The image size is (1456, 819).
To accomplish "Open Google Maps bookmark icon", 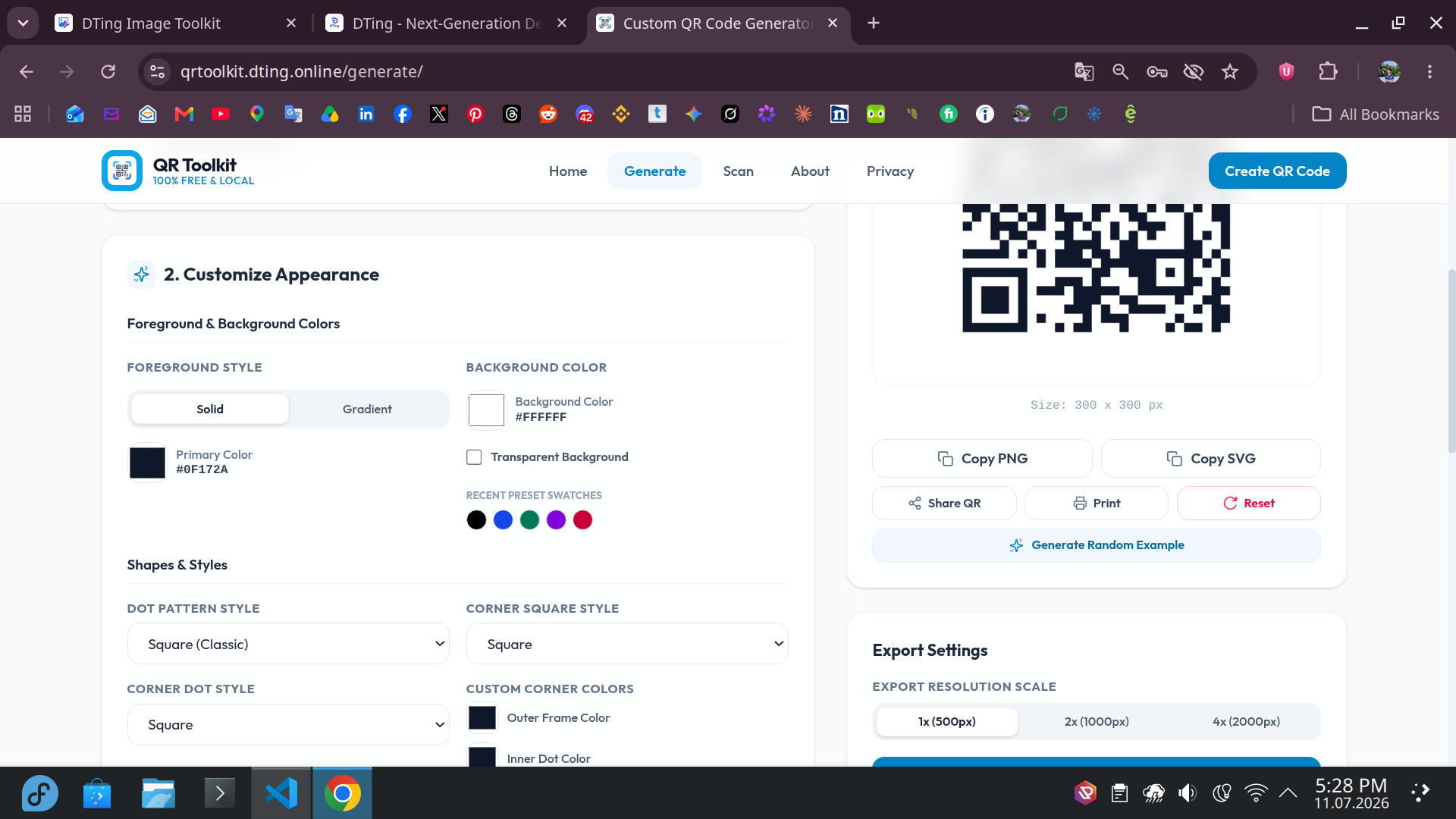I will point(257,114).
